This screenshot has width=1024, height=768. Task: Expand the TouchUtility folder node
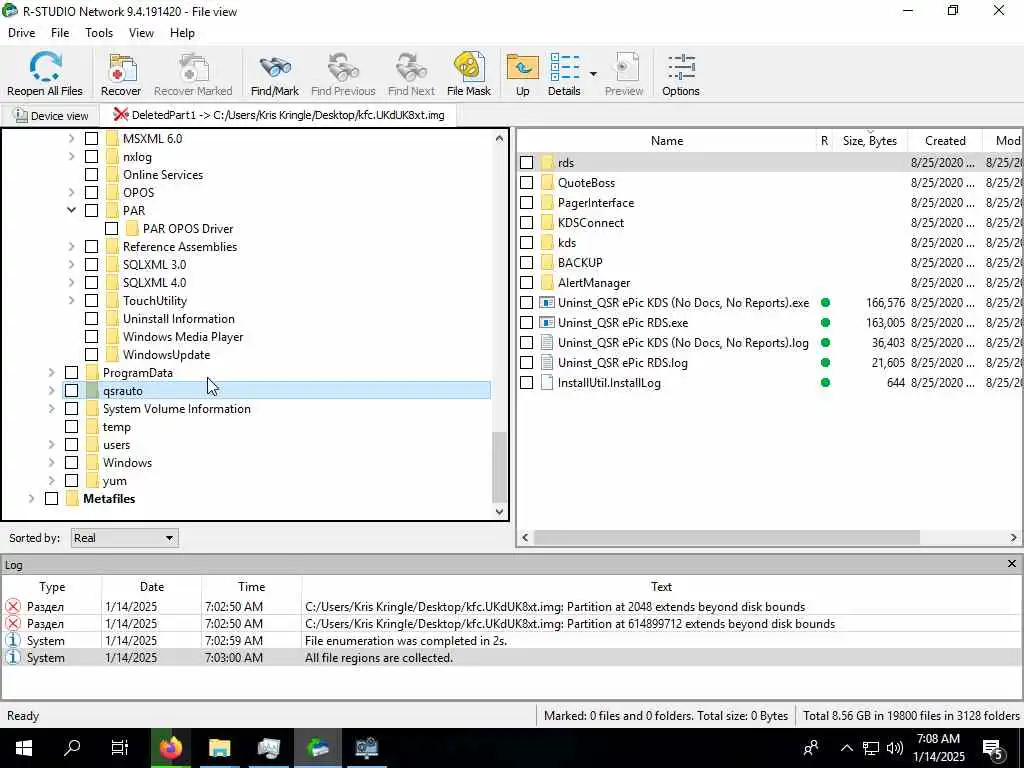[71, 300]
